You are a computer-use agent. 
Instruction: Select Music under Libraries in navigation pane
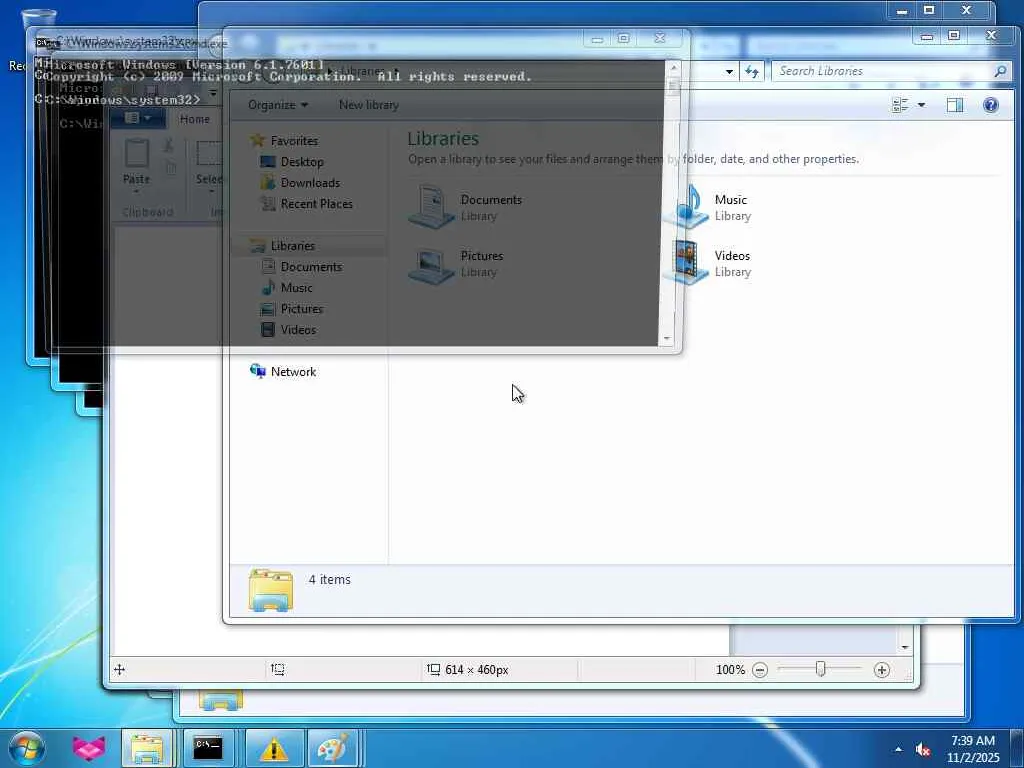(x=287, y=287)
